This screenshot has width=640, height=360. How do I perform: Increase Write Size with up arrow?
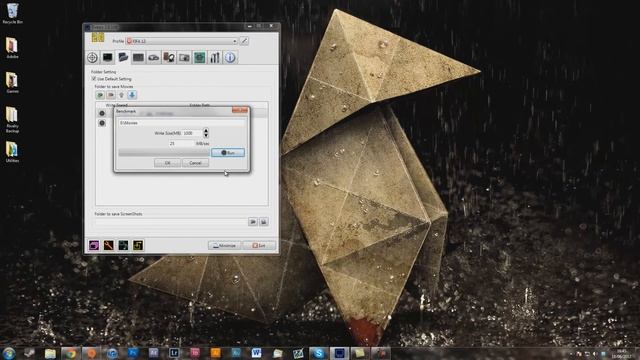(x=206, y=131)
